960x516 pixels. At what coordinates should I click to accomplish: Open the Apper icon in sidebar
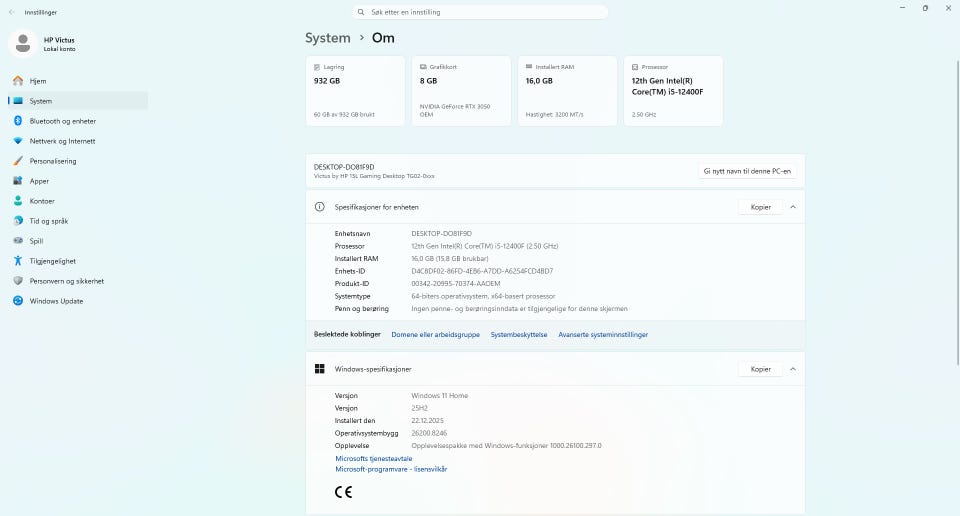(x=18, y=181)
